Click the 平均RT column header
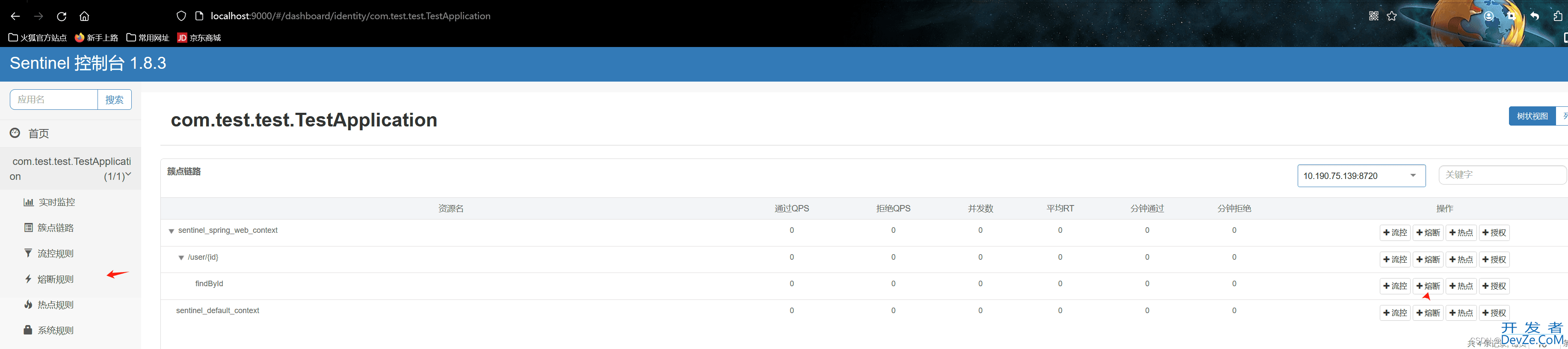 point(1060,208)
